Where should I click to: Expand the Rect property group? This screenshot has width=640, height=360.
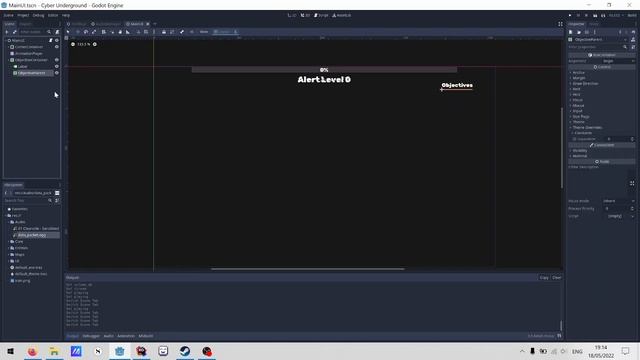575,89
